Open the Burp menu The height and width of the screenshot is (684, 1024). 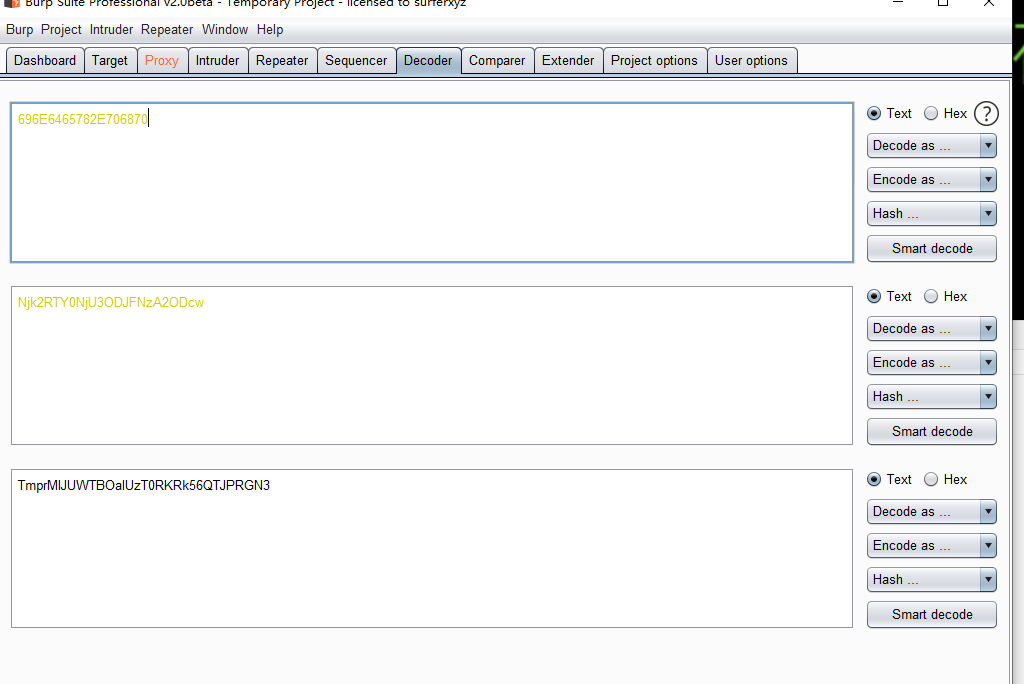pyautogui.click(x=20, y=29)
